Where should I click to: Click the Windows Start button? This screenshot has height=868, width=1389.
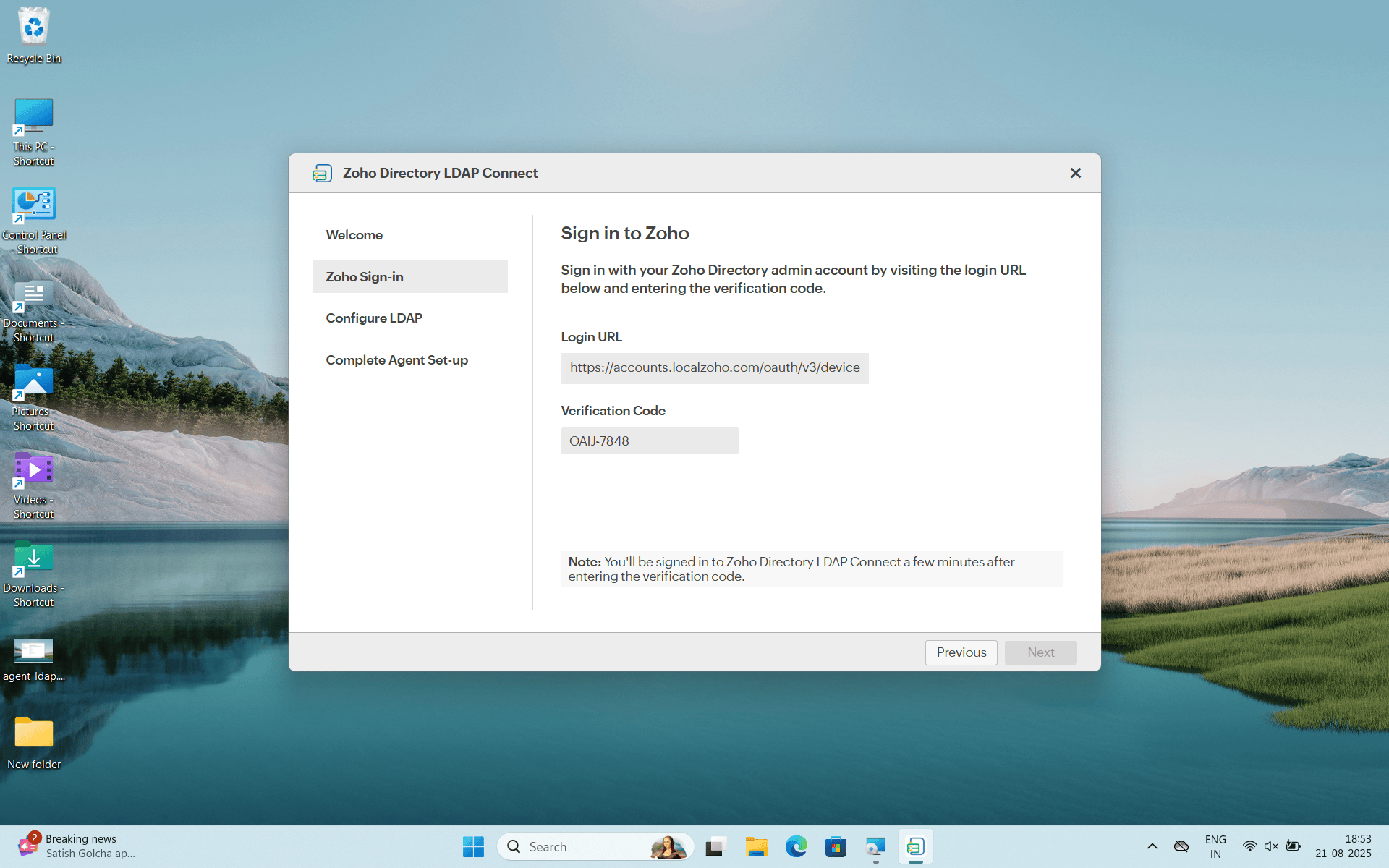pyautogui.click(x=473, y=846)
